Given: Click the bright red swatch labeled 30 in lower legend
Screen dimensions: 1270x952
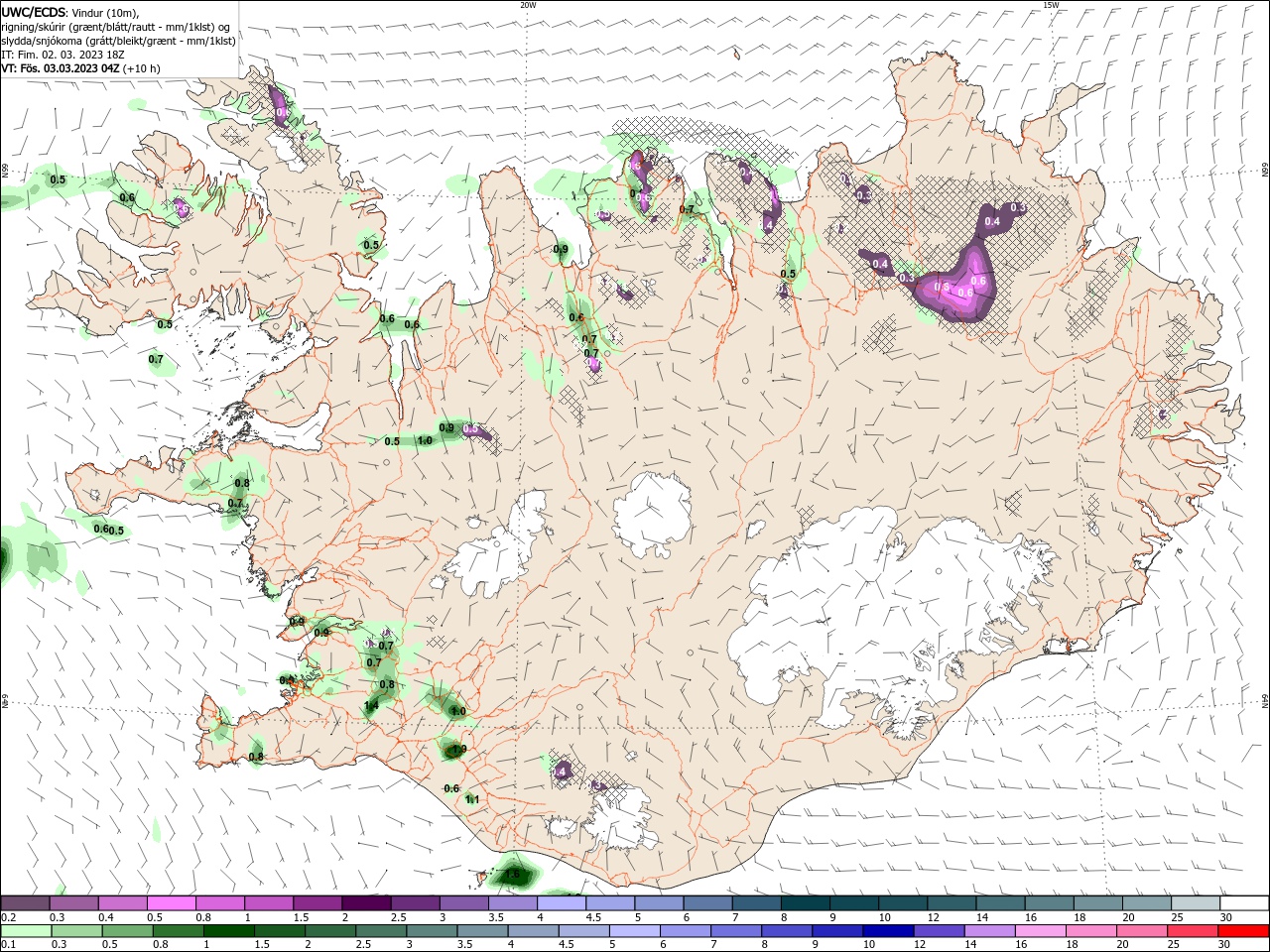Looking at the screenshot, I should (1243, 931).
